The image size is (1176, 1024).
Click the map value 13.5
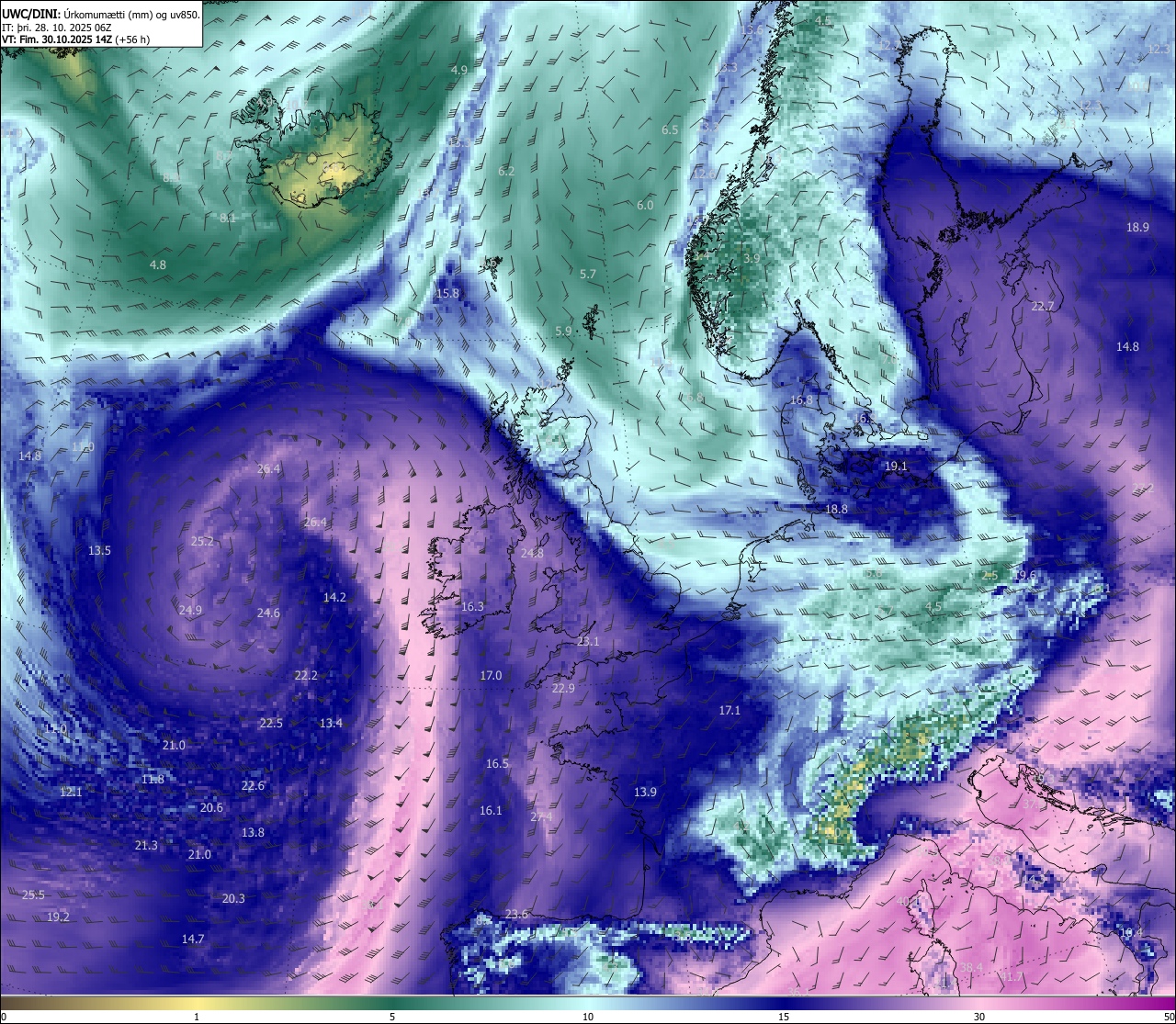coord(99,550)
